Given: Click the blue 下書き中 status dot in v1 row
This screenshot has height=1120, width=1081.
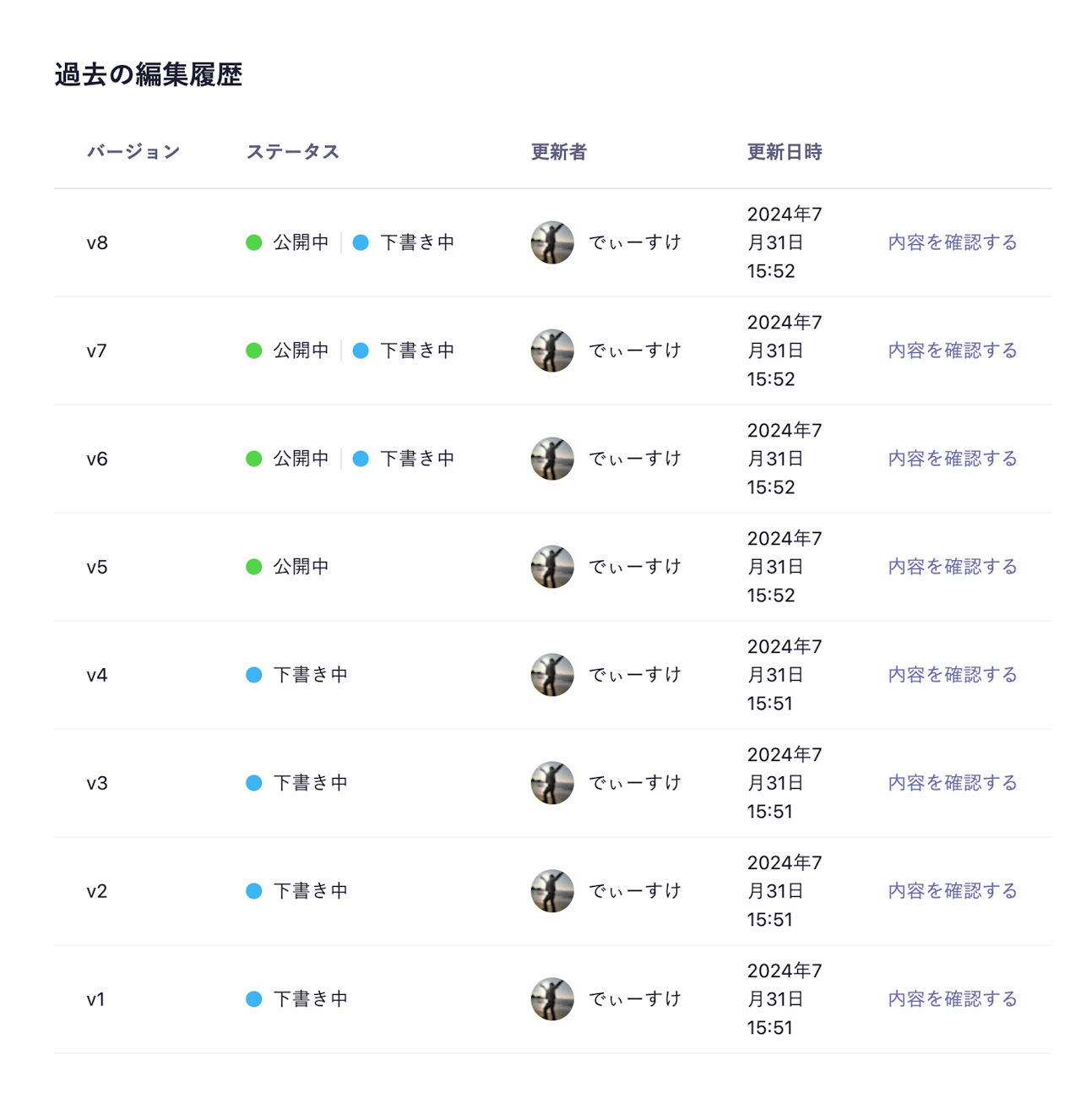Looking at the screenshot, I should 256,998.
